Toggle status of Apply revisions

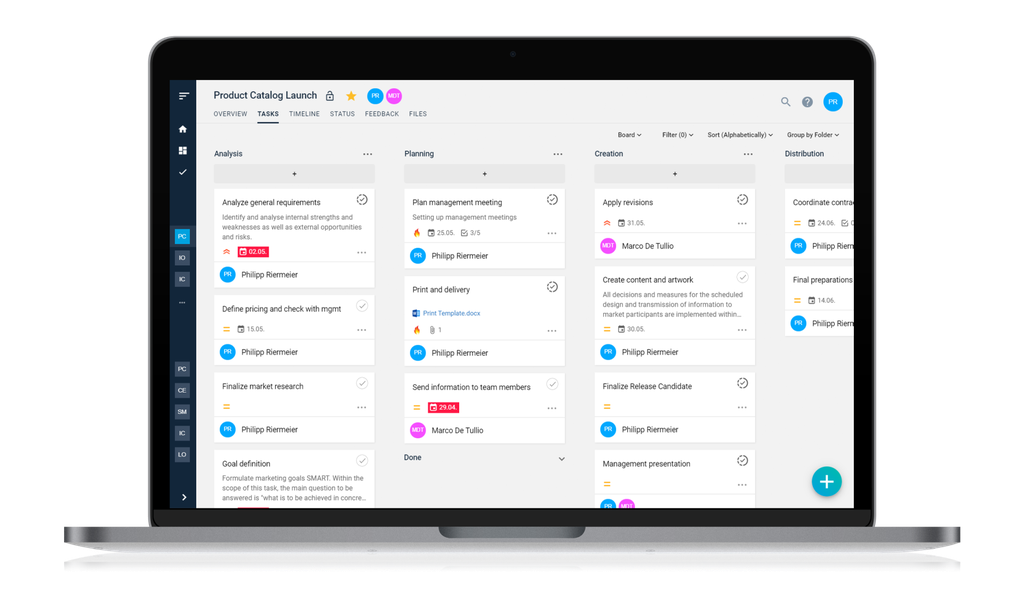tap(743, 200)
